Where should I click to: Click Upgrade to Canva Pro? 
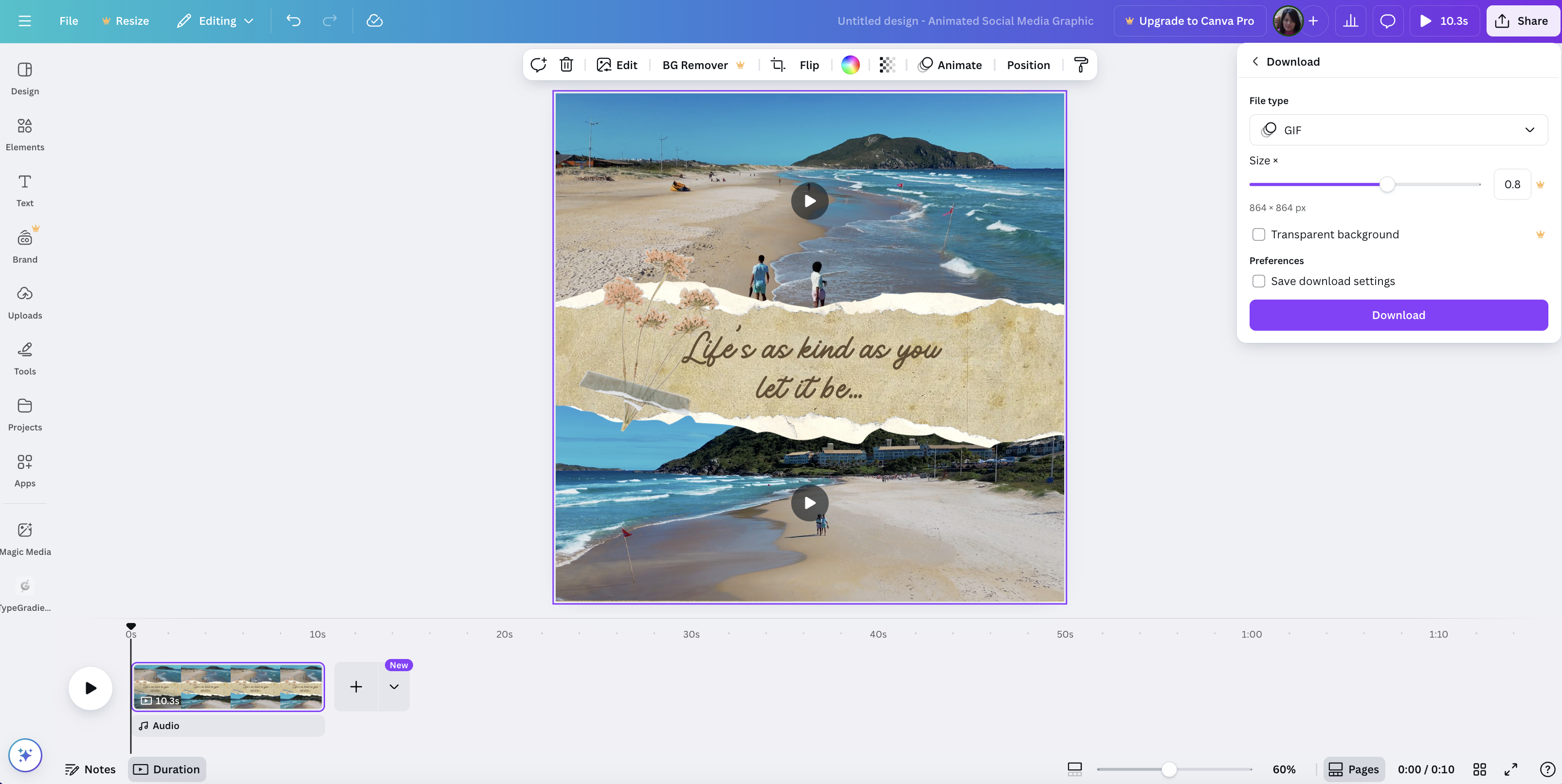coord(1189,20)
